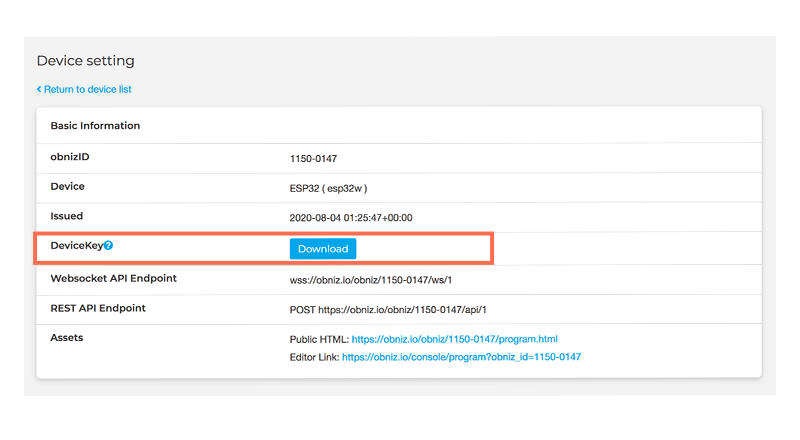
Task: Click the Websocket API Endpoint label
Action: [x=113, y=278]
